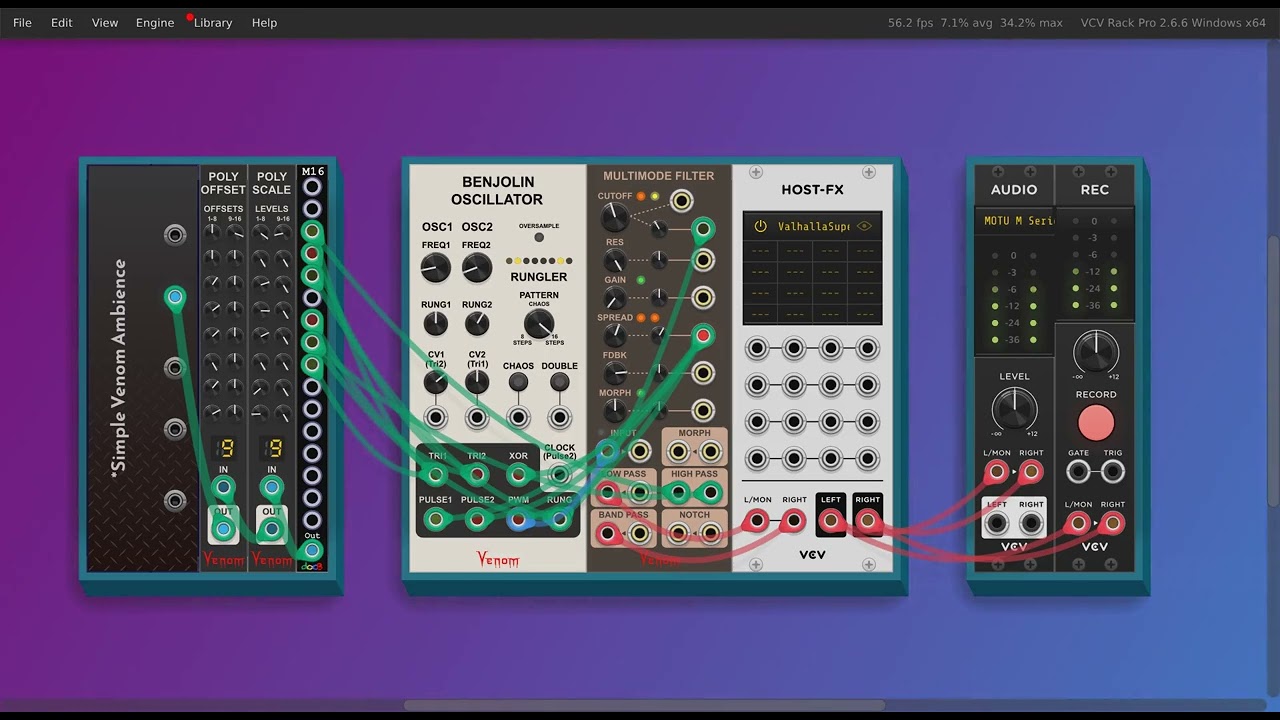Click the Poly Offset IN jack

click(x=224, y=488)
